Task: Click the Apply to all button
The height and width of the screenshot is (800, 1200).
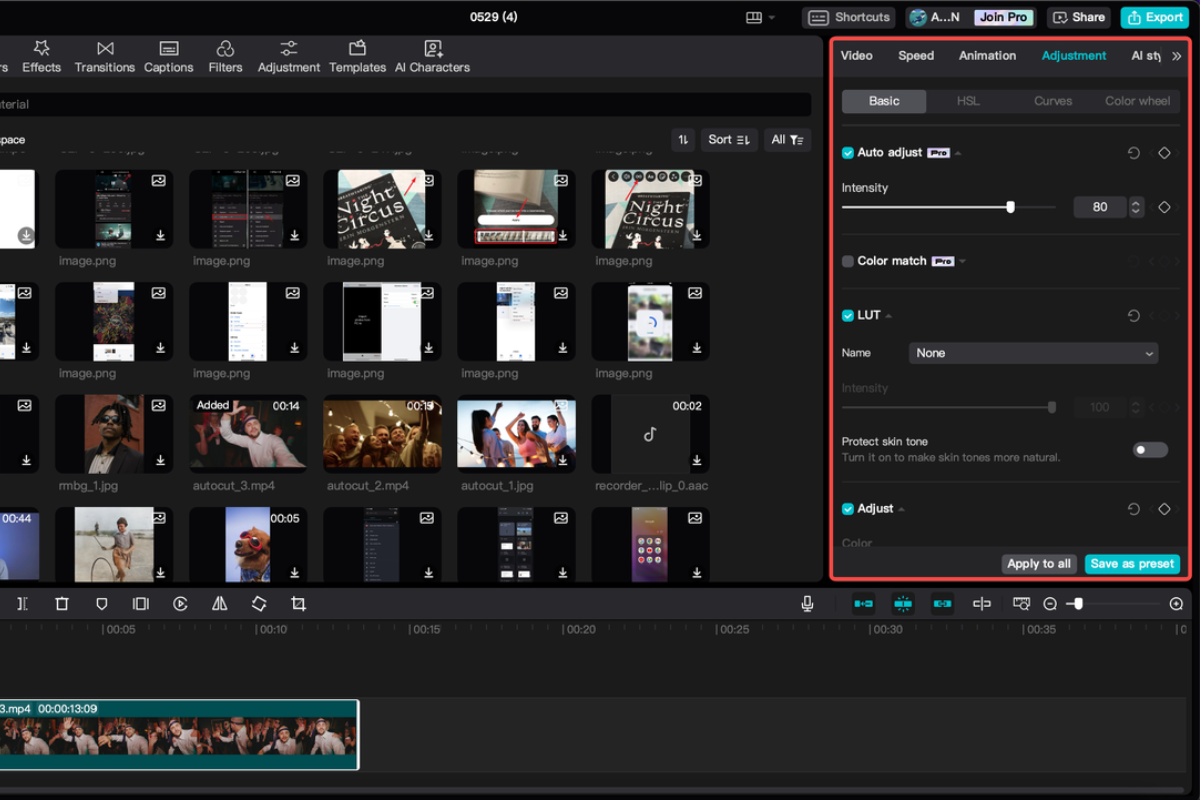Action: click(1039, 564)
